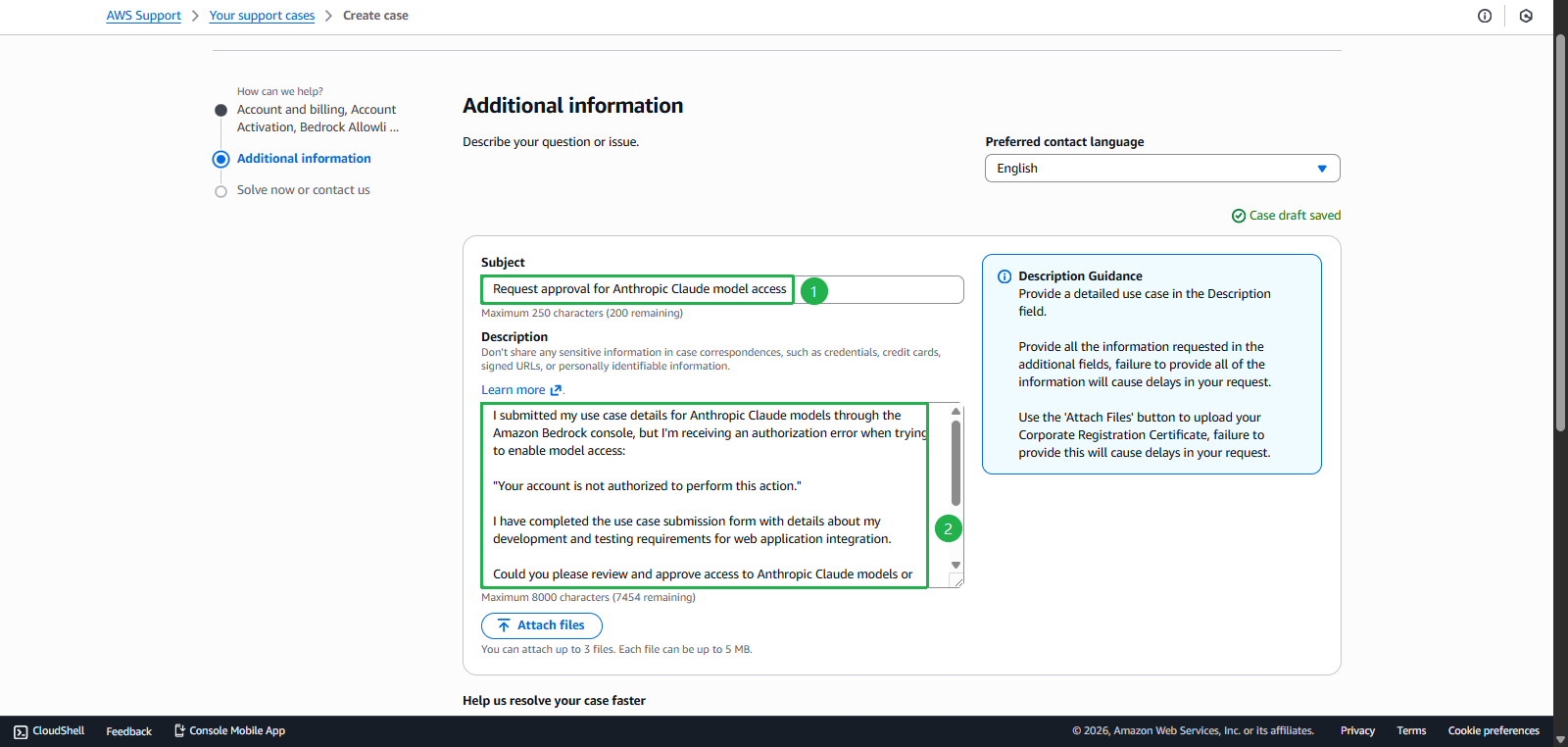Click the info icon in the top bar
Image resolution: width=1568 pixels, height=747 pixels.
point(1485,16)
